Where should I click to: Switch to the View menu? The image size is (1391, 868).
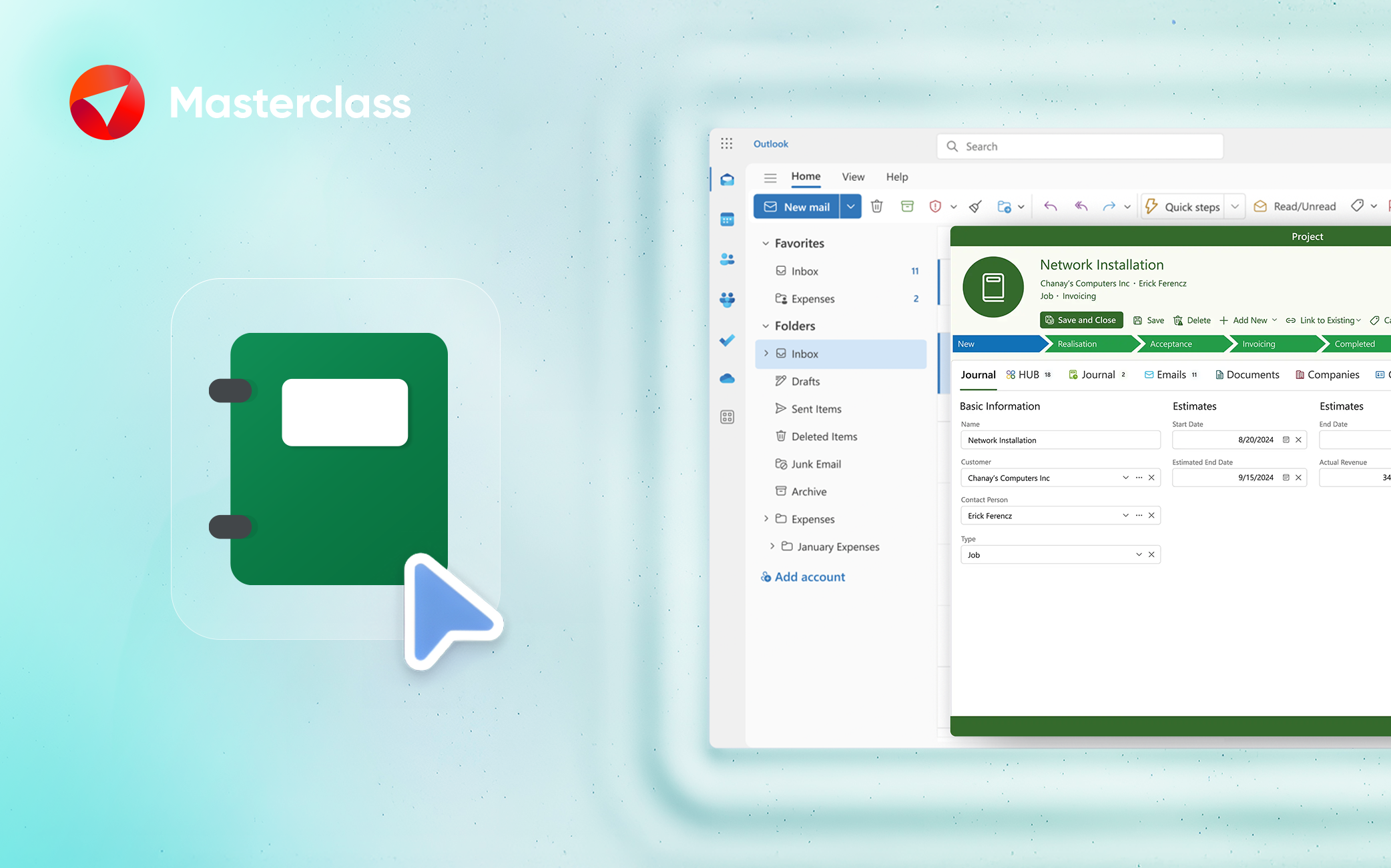point(853,177)
